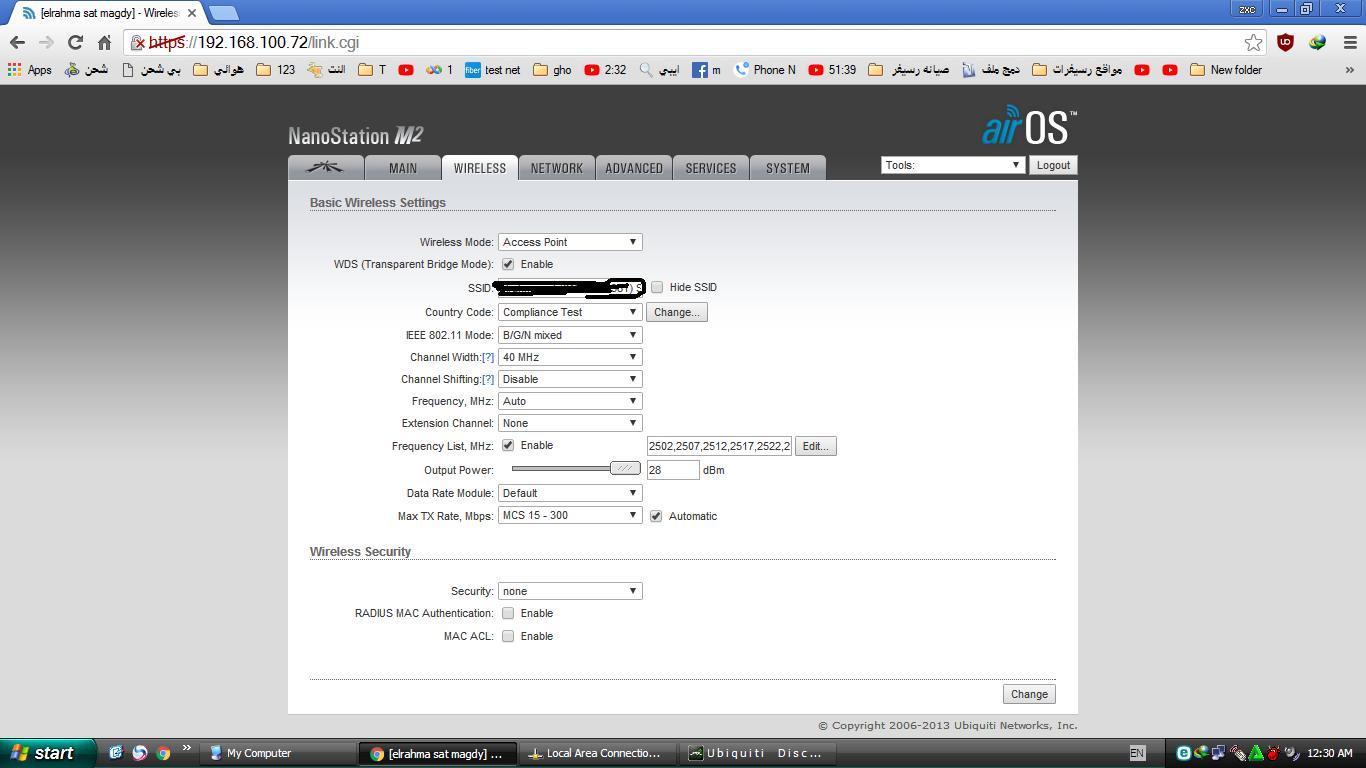Open the IEEE 802.11 Mode dropdown
Screen dimensions: 1366x768
[x=570, y=335]
